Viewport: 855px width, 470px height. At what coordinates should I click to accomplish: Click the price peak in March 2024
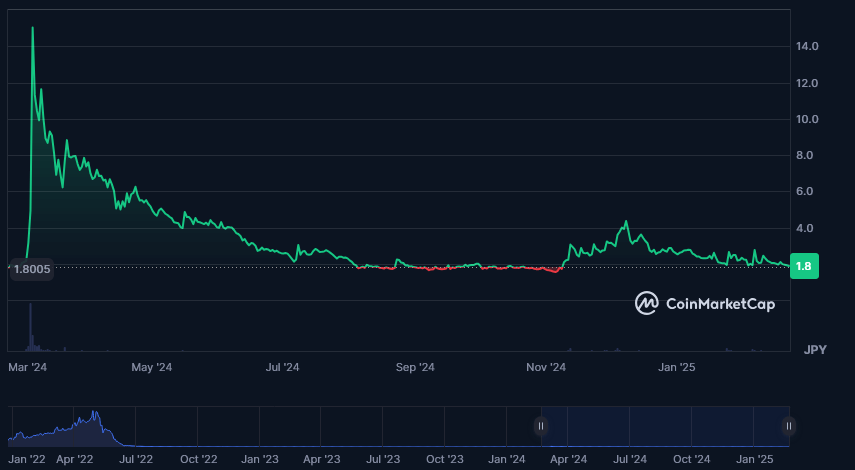[x=33, y=29]
